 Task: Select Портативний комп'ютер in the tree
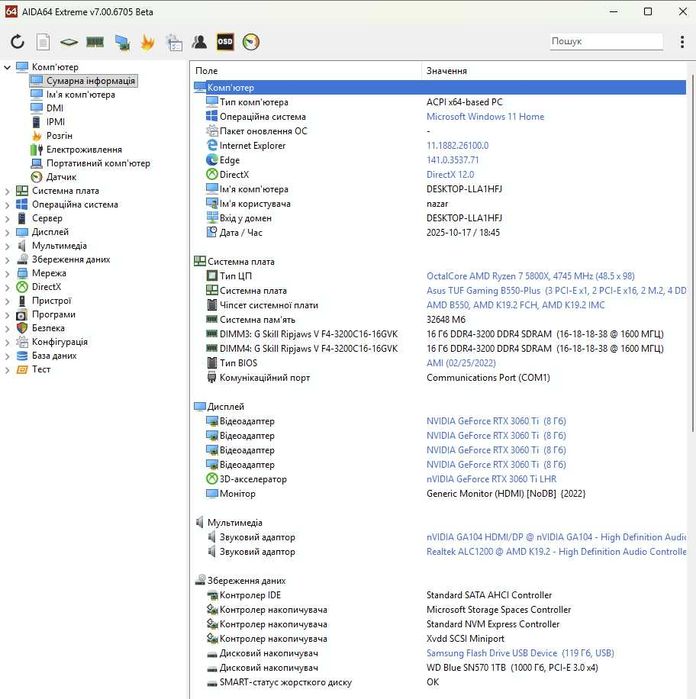[x=98, y=163]
